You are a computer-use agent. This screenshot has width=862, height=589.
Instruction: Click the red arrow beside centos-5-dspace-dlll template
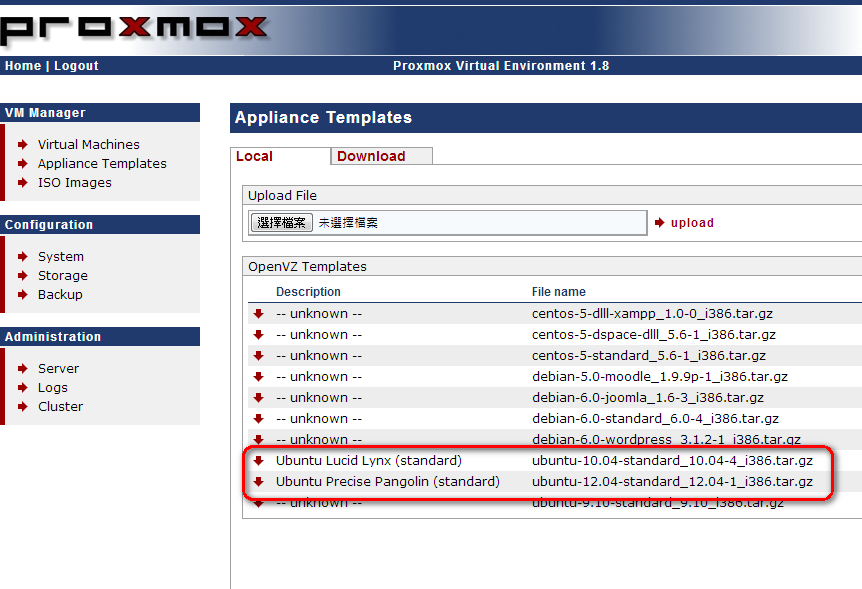[258, 335]
